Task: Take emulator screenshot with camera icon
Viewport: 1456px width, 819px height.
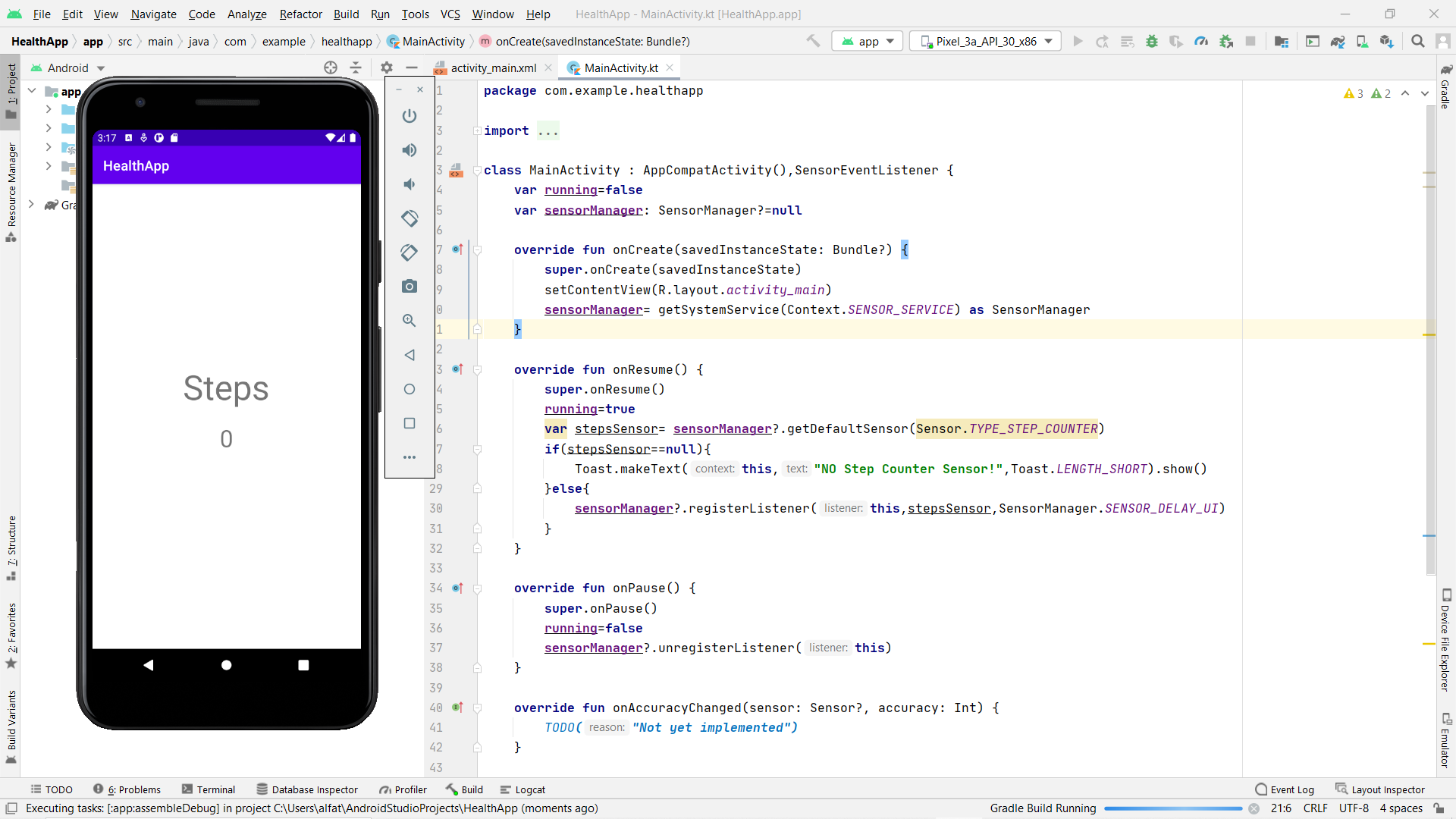Action: coord(409,286)
